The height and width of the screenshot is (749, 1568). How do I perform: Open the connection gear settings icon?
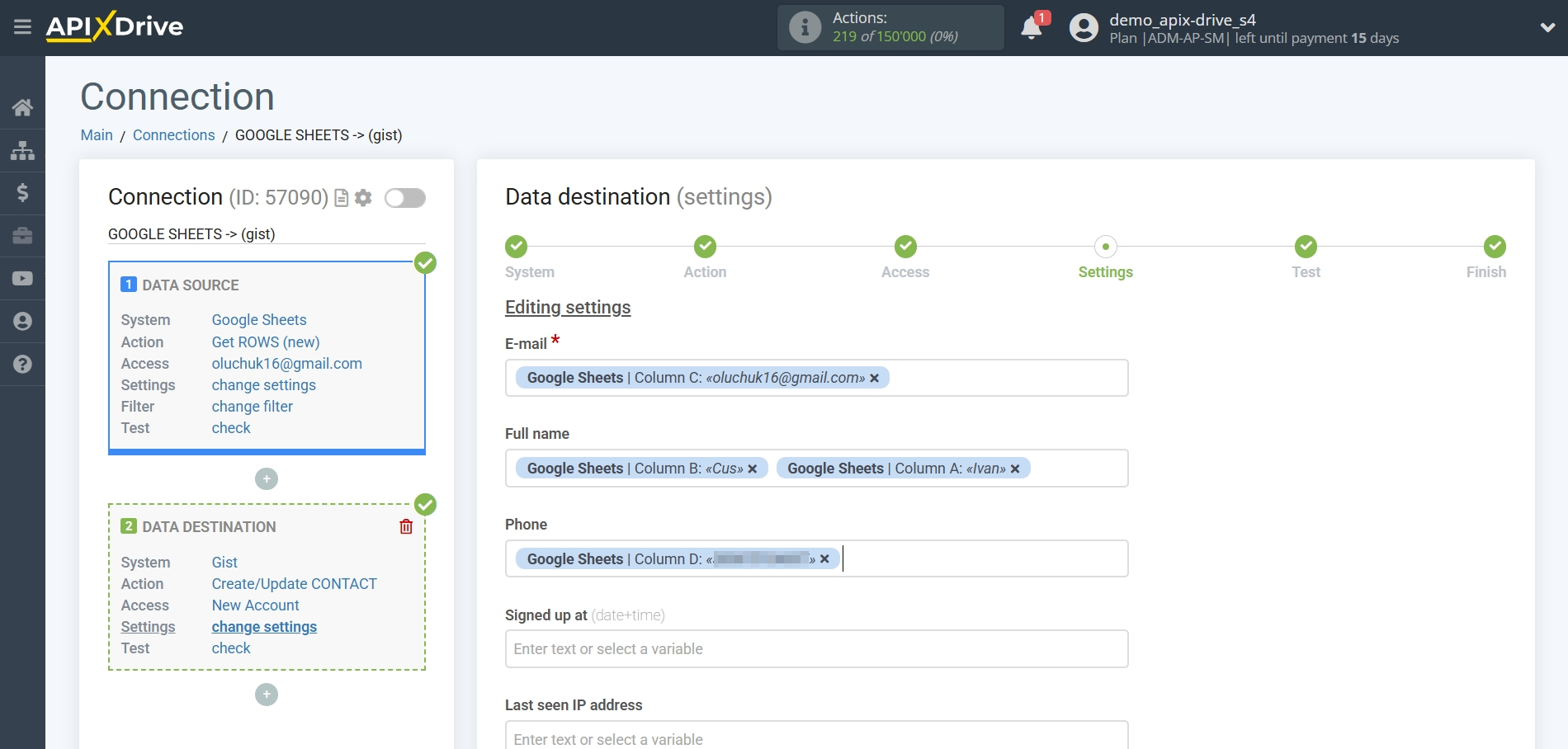(x=363, y=198)
